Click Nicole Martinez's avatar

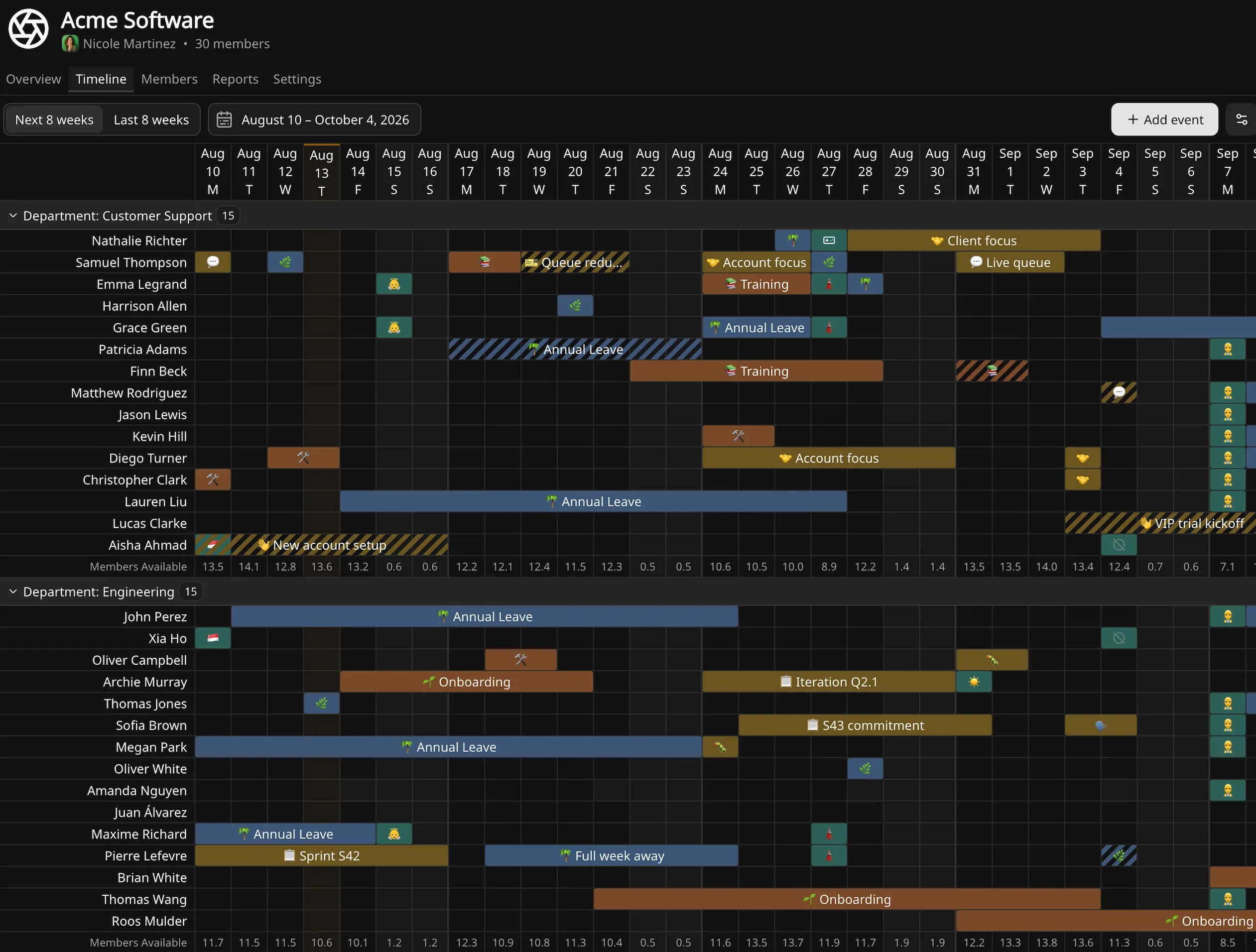click(70, 44)
